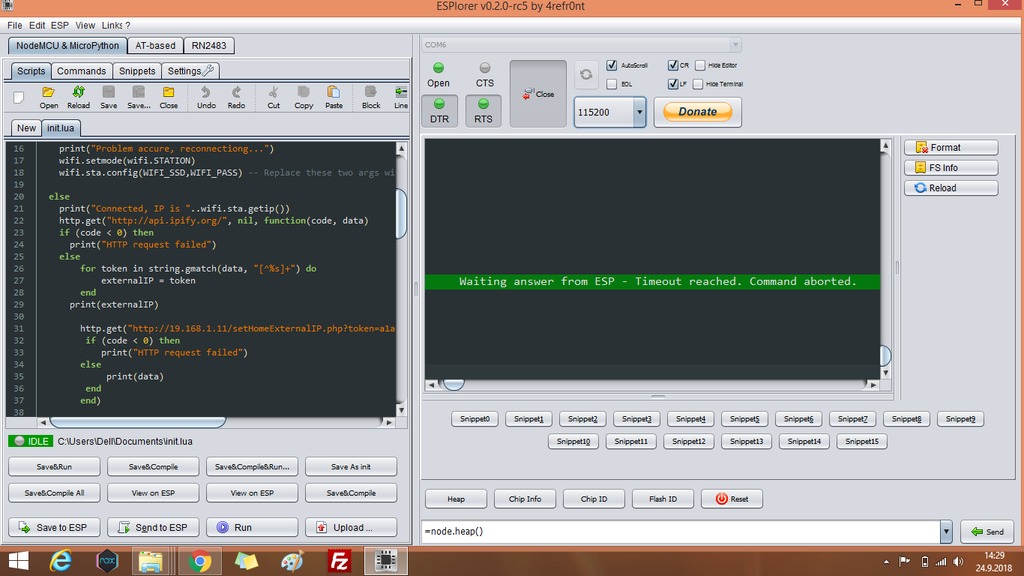
Task: Switch to the Snippets tab
Action: pyautogui.click(x=137, y=71)
